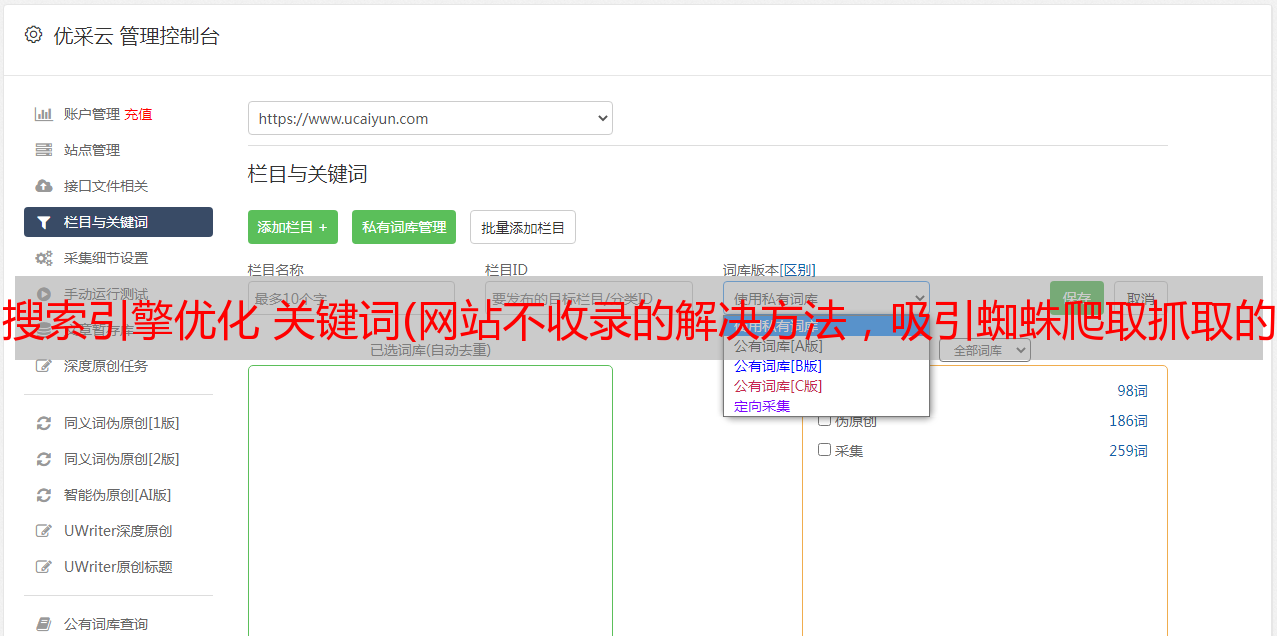
Task: Click the cloud upload icon for 接口文件相关
Action: click(43, 186)
